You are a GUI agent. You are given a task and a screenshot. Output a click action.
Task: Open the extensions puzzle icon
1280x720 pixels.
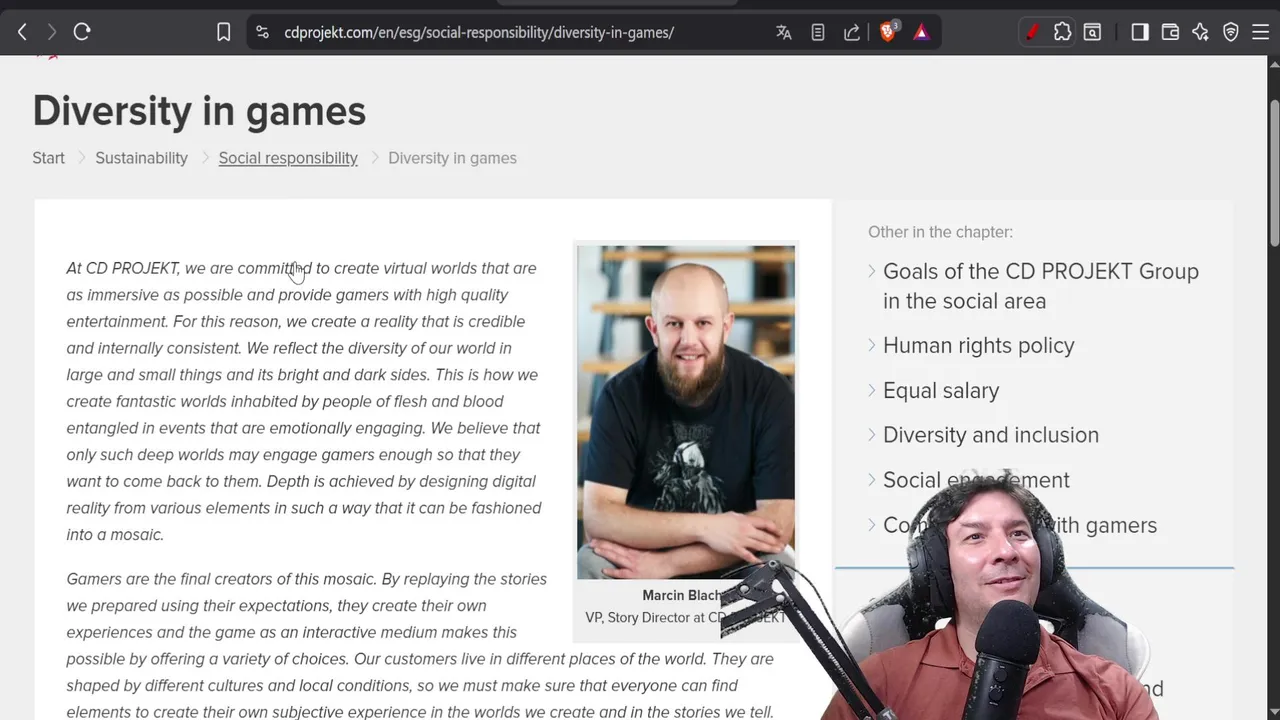1062,32
